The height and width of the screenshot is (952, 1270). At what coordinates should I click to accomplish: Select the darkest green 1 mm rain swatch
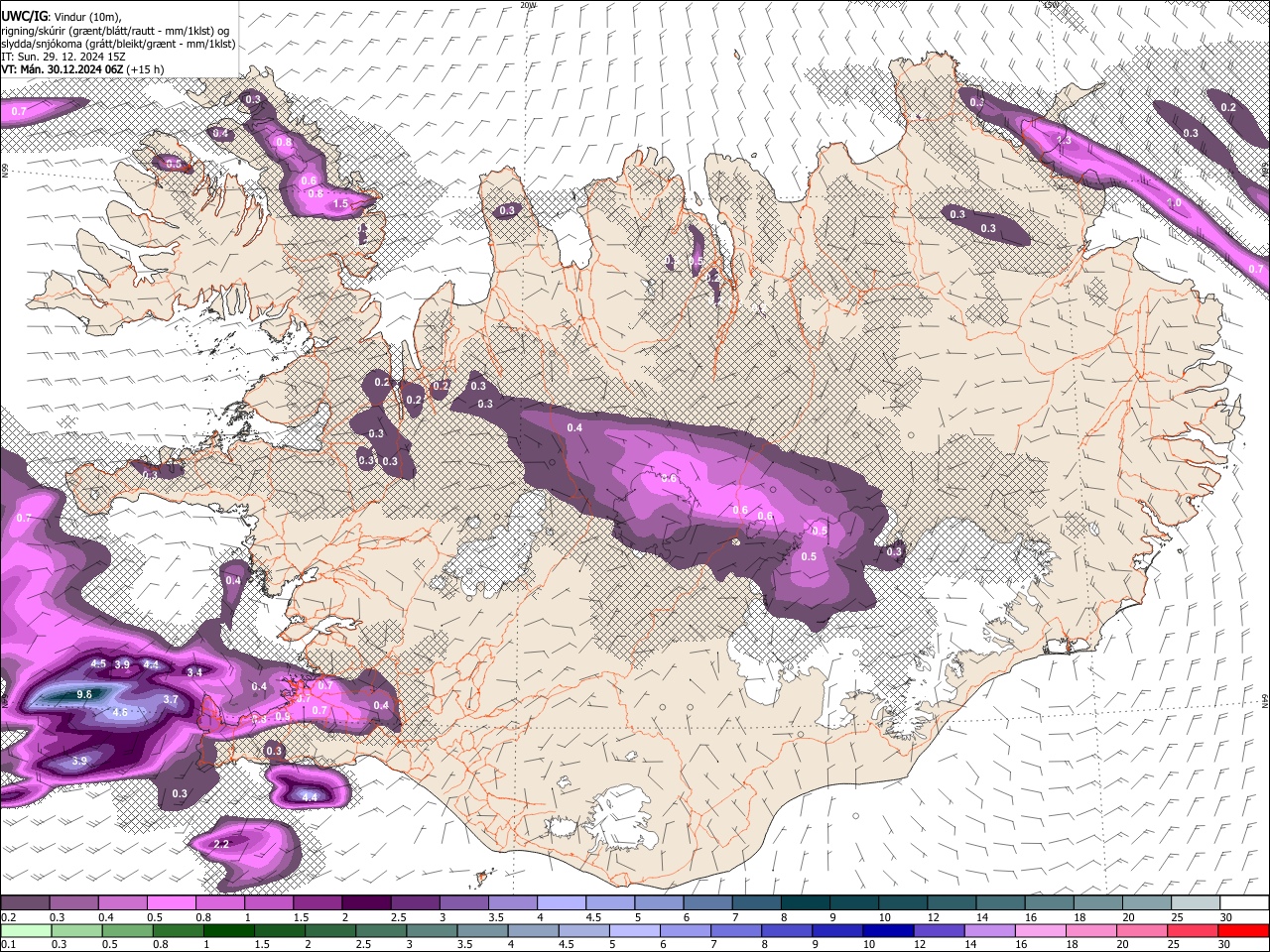228,930
